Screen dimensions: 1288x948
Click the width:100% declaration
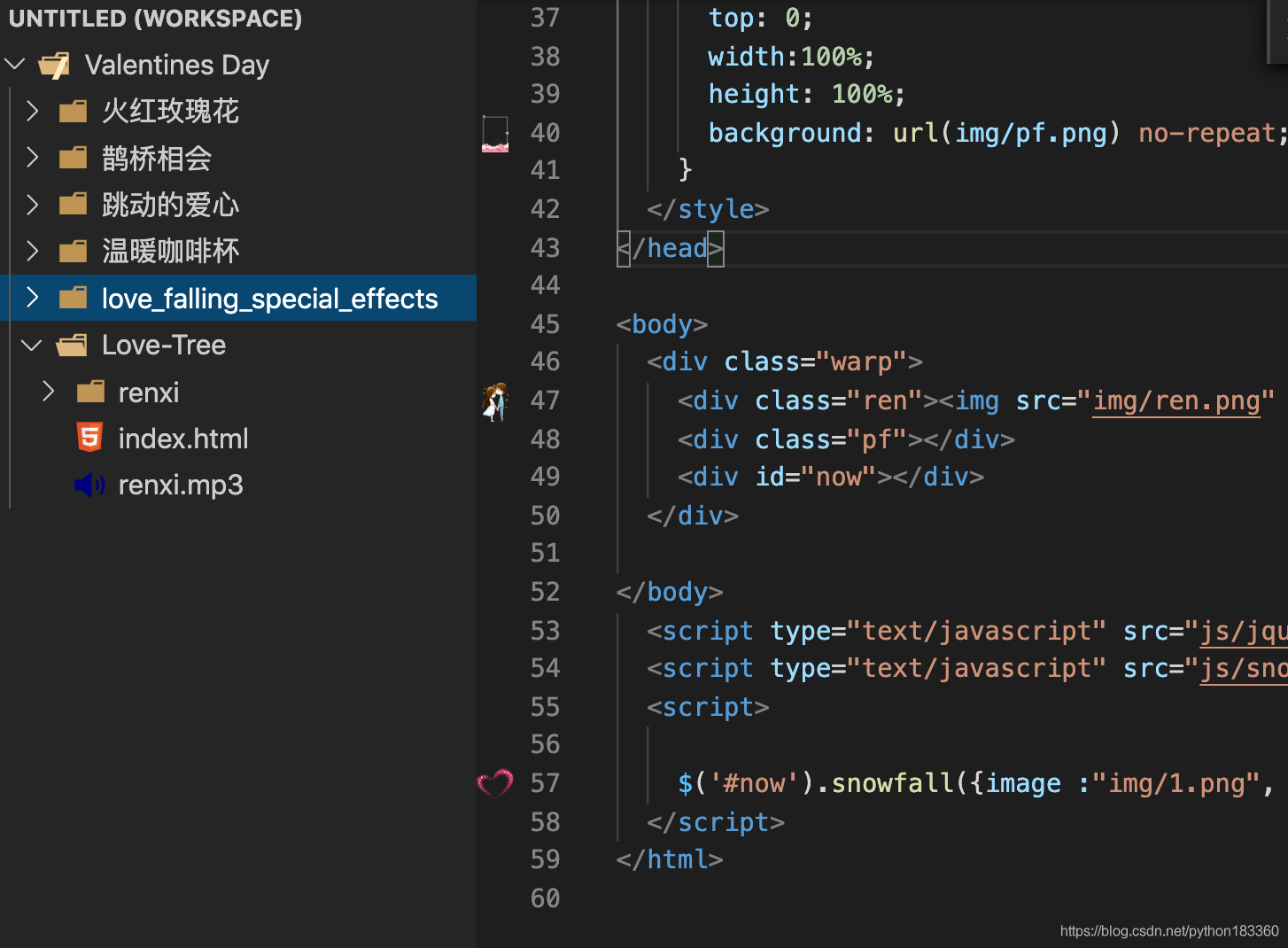[x=791, y=57]
